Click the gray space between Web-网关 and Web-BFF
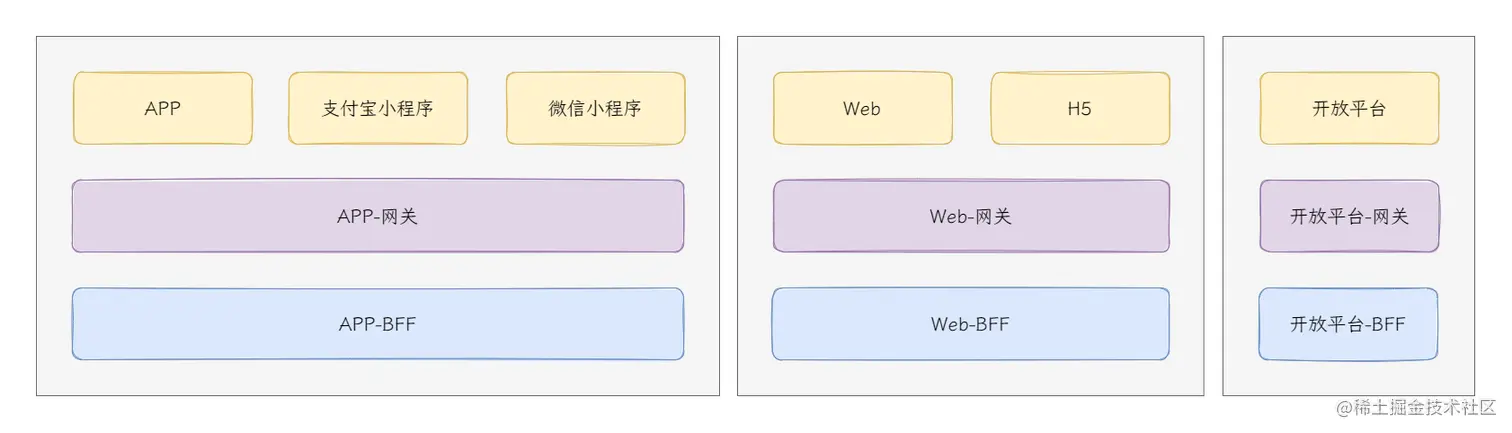The image size is (1512, 433). click(x=971, y=270)
